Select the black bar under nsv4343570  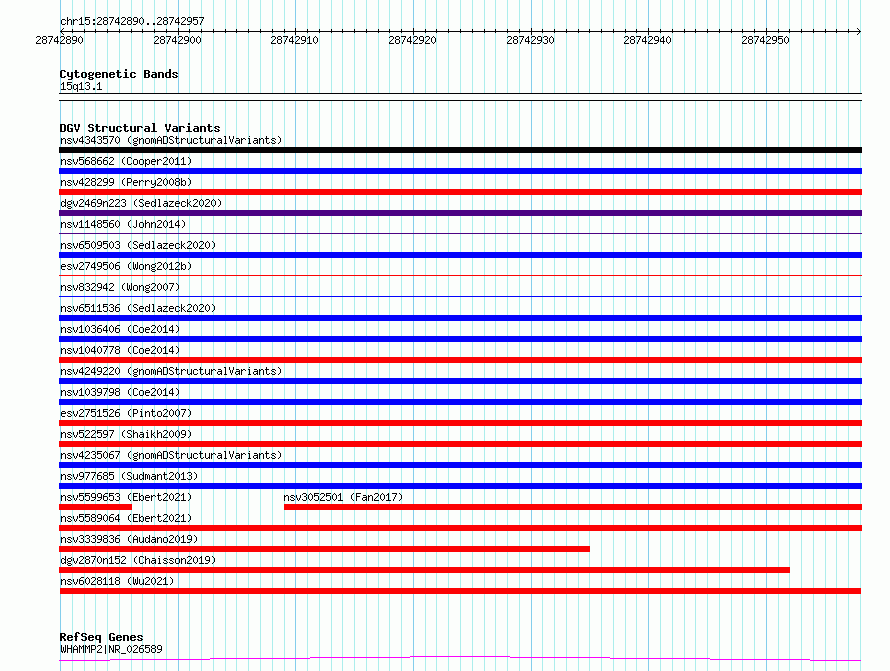(x=460, y=150)
